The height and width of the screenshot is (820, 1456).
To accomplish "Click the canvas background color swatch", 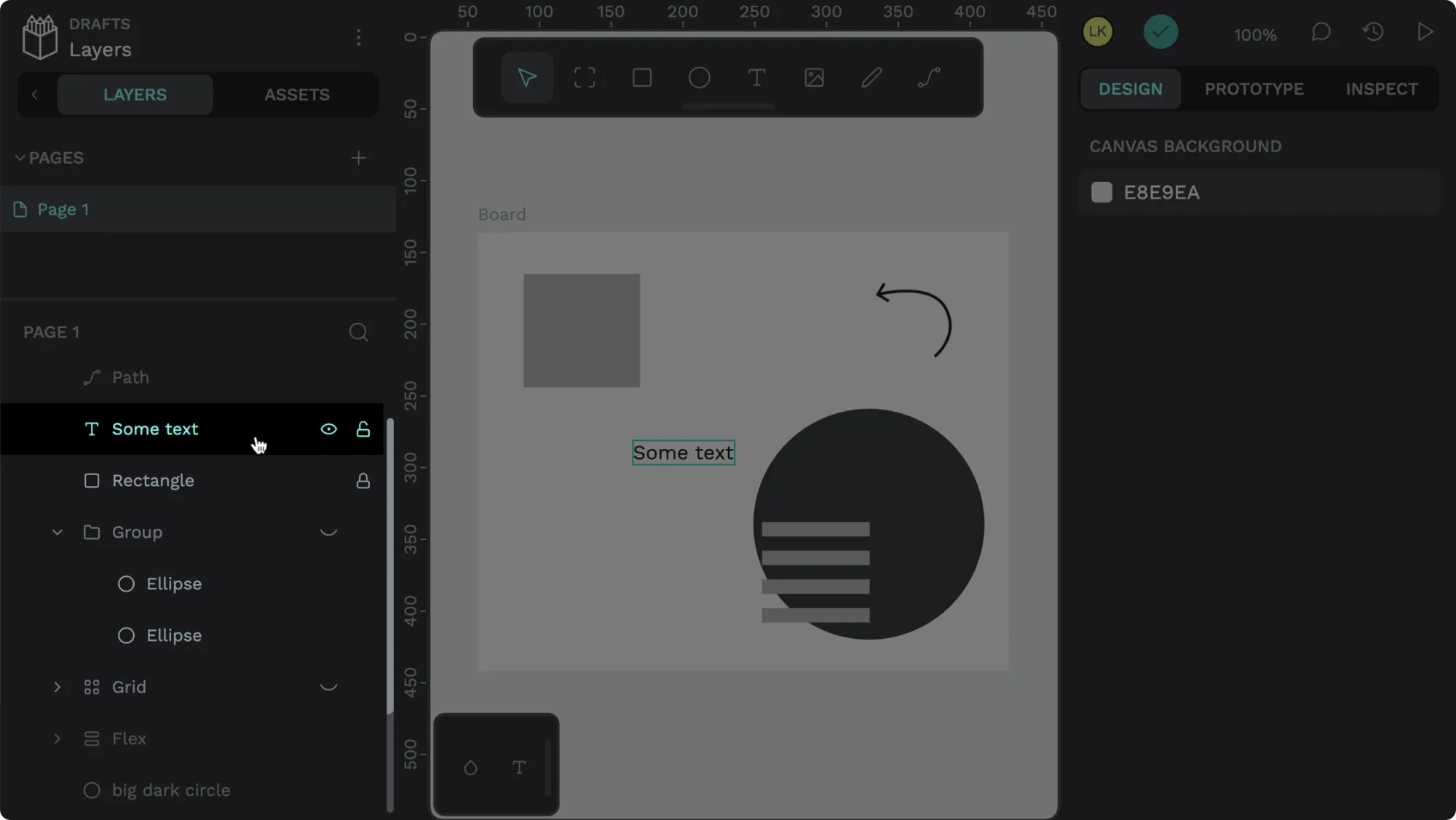I will pos(1101,192).
